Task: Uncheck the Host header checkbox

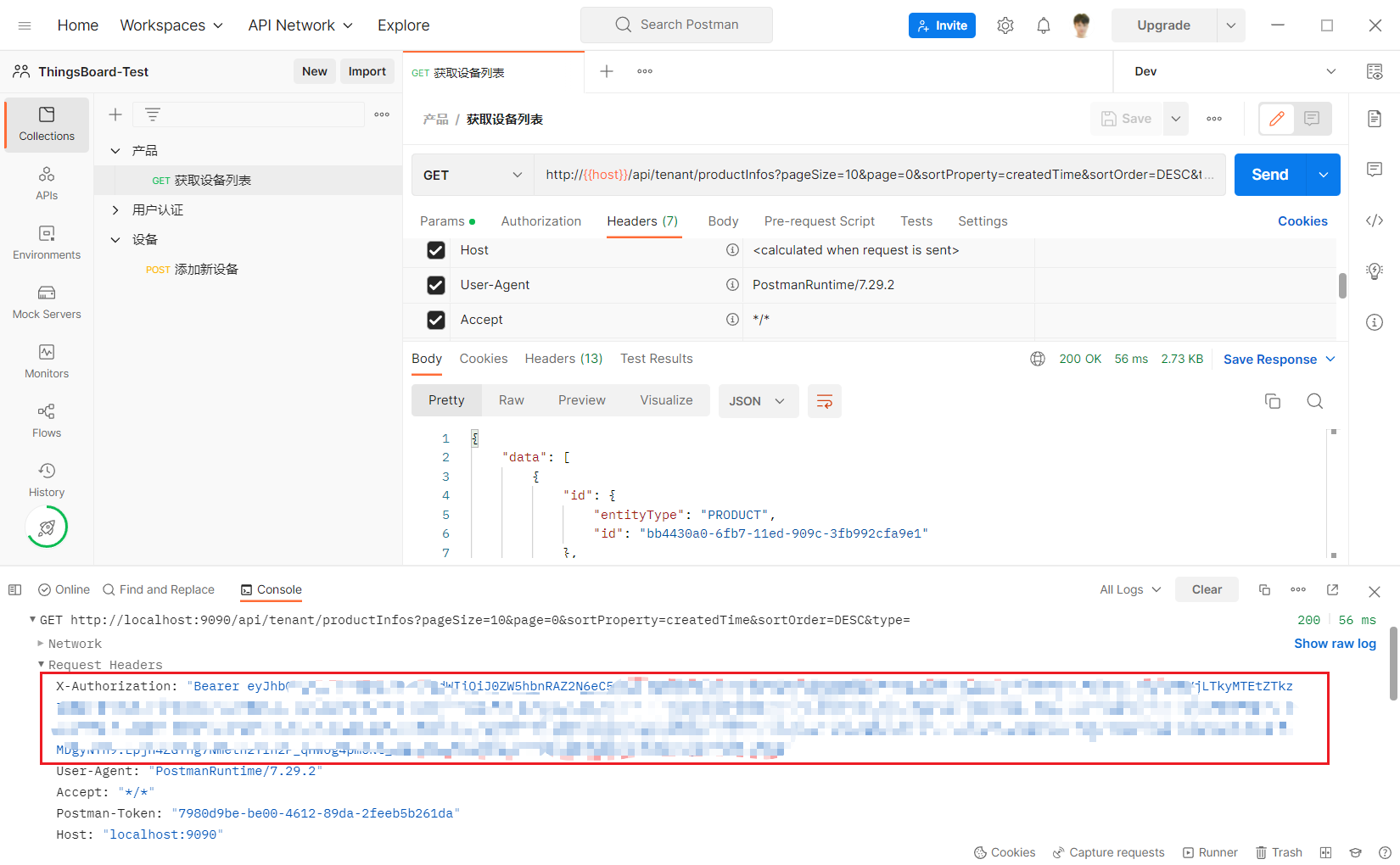Action: tap(436, 250)
